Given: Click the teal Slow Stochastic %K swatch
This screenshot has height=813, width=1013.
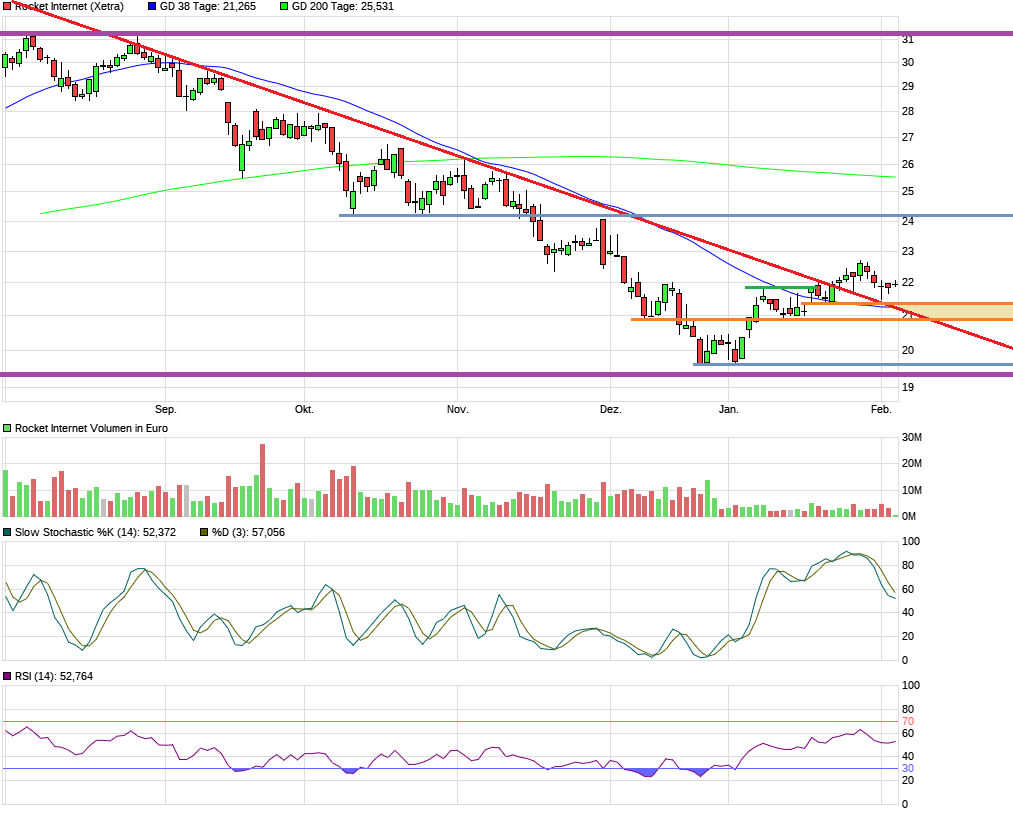Looking at the screenshot, I should [x=7, y=533].
